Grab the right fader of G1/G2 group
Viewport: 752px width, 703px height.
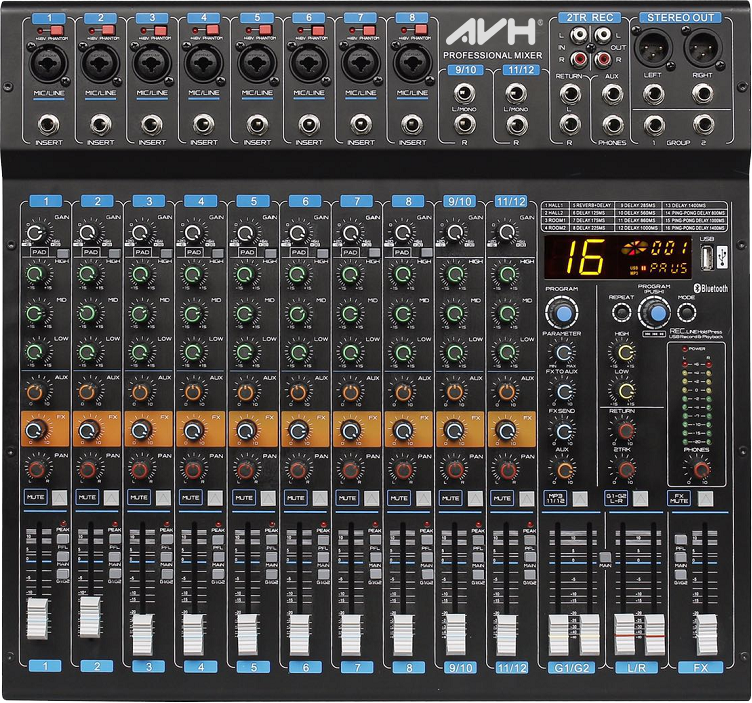coord(589,634)
